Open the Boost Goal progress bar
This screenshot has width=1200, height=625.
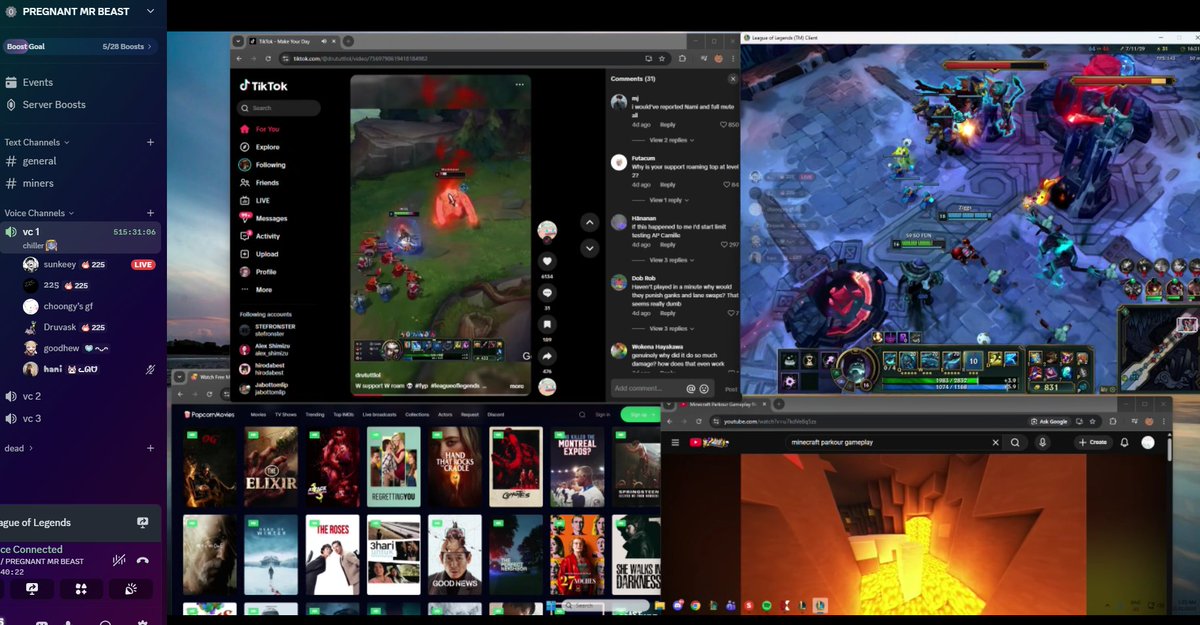(x=80, y=47)
